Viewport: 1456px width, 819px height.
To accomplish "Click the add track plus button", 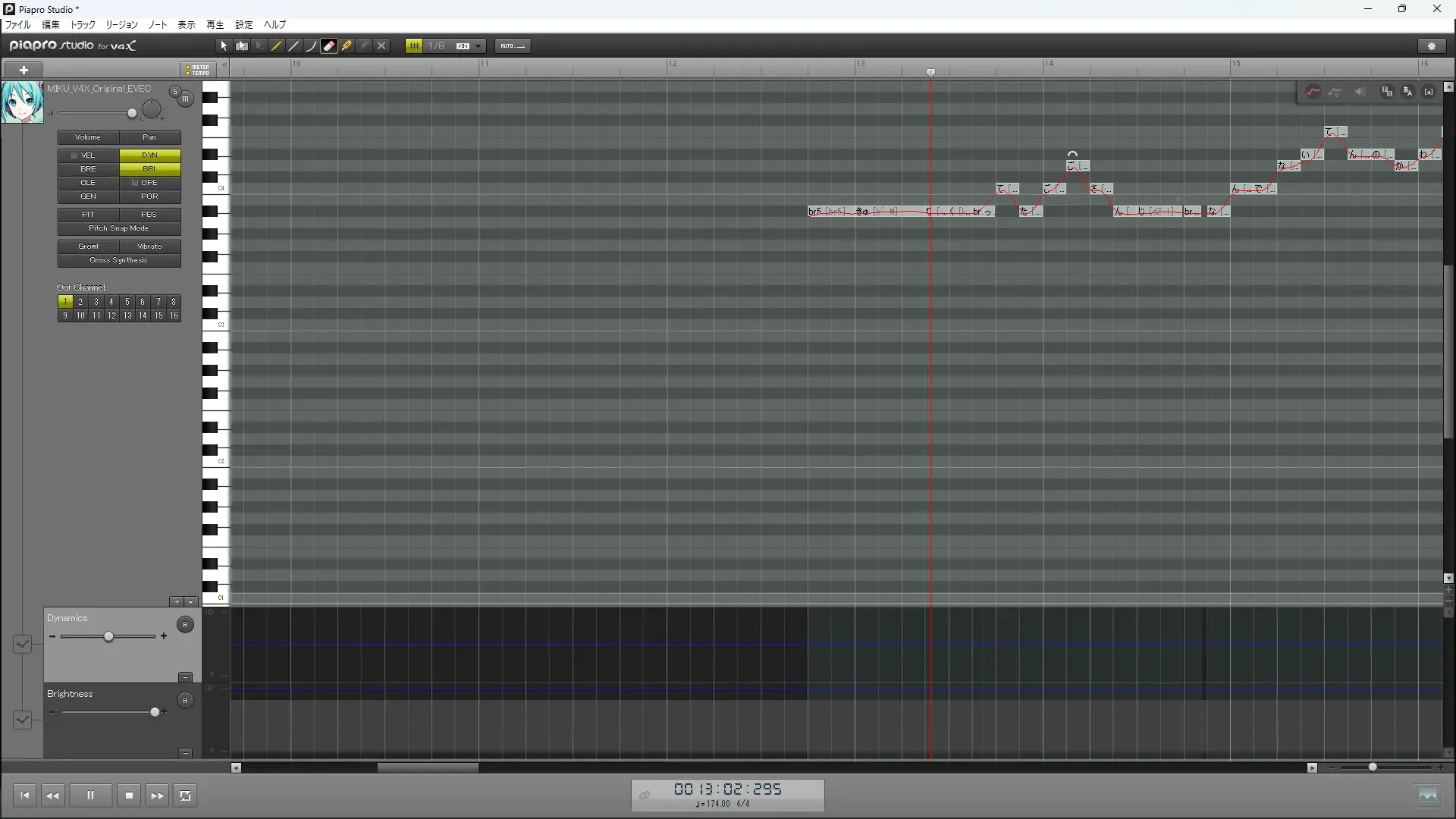I will click(x=24, y=70).
